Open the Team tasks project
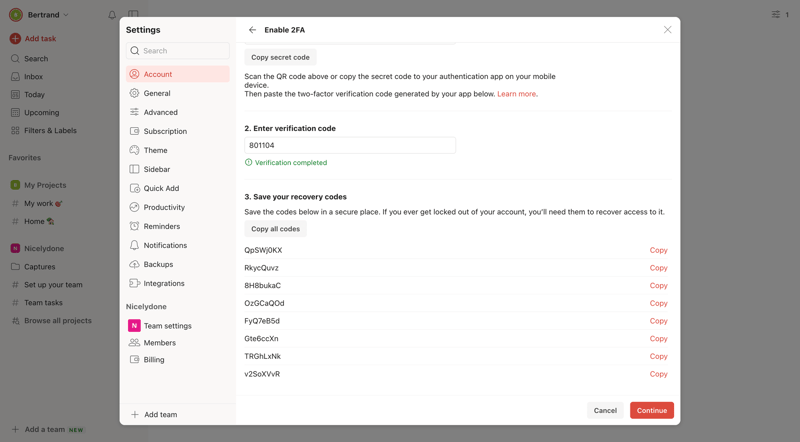The height and width of the screenshot is (442, 800). [x=43, y=303]
